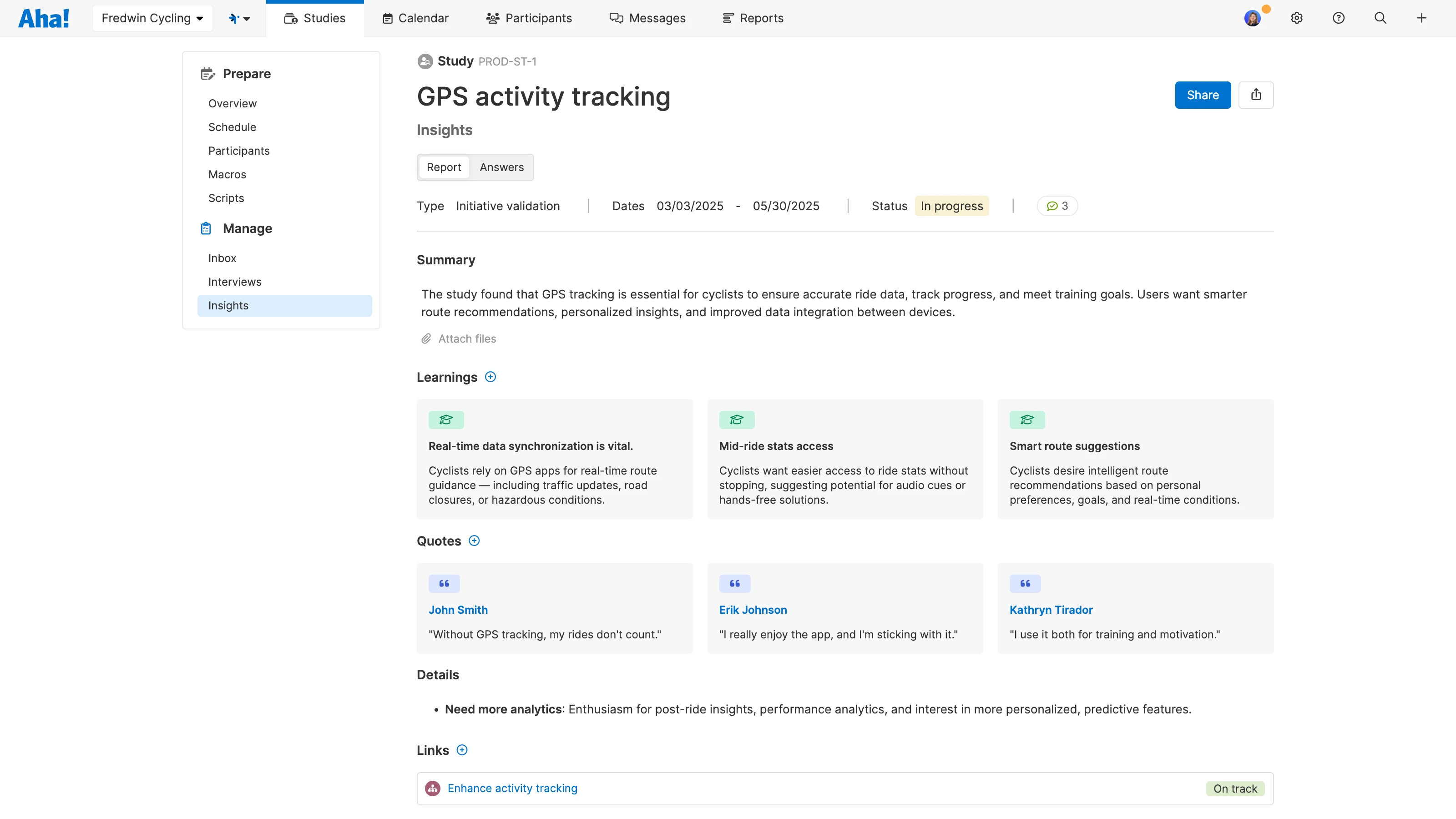Add a new learning with the plus icon
The image size is (1456, 819).
tap(490, 376)
